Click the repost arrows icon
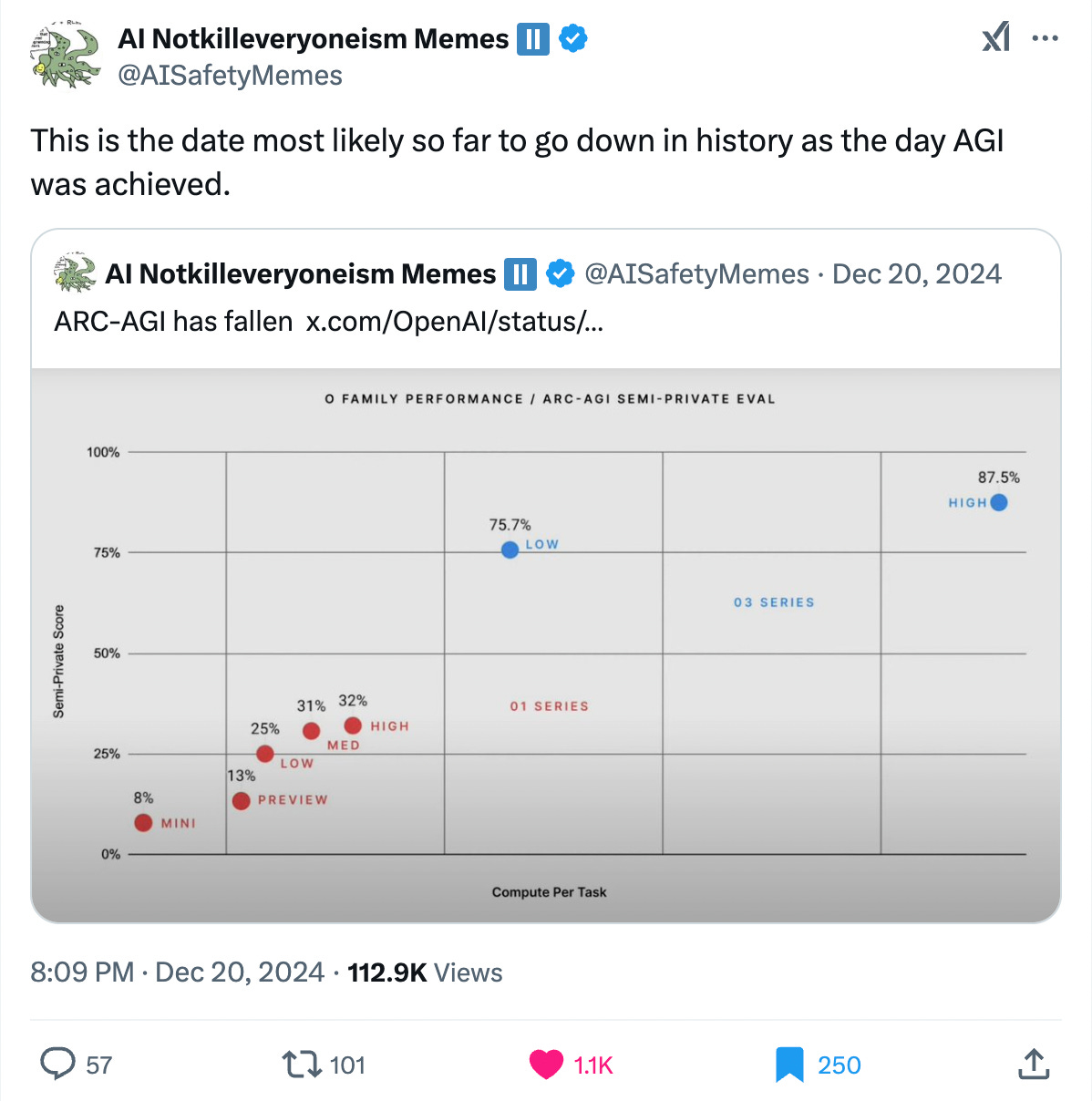The image size is (1092, 1101). point(301,1064)
